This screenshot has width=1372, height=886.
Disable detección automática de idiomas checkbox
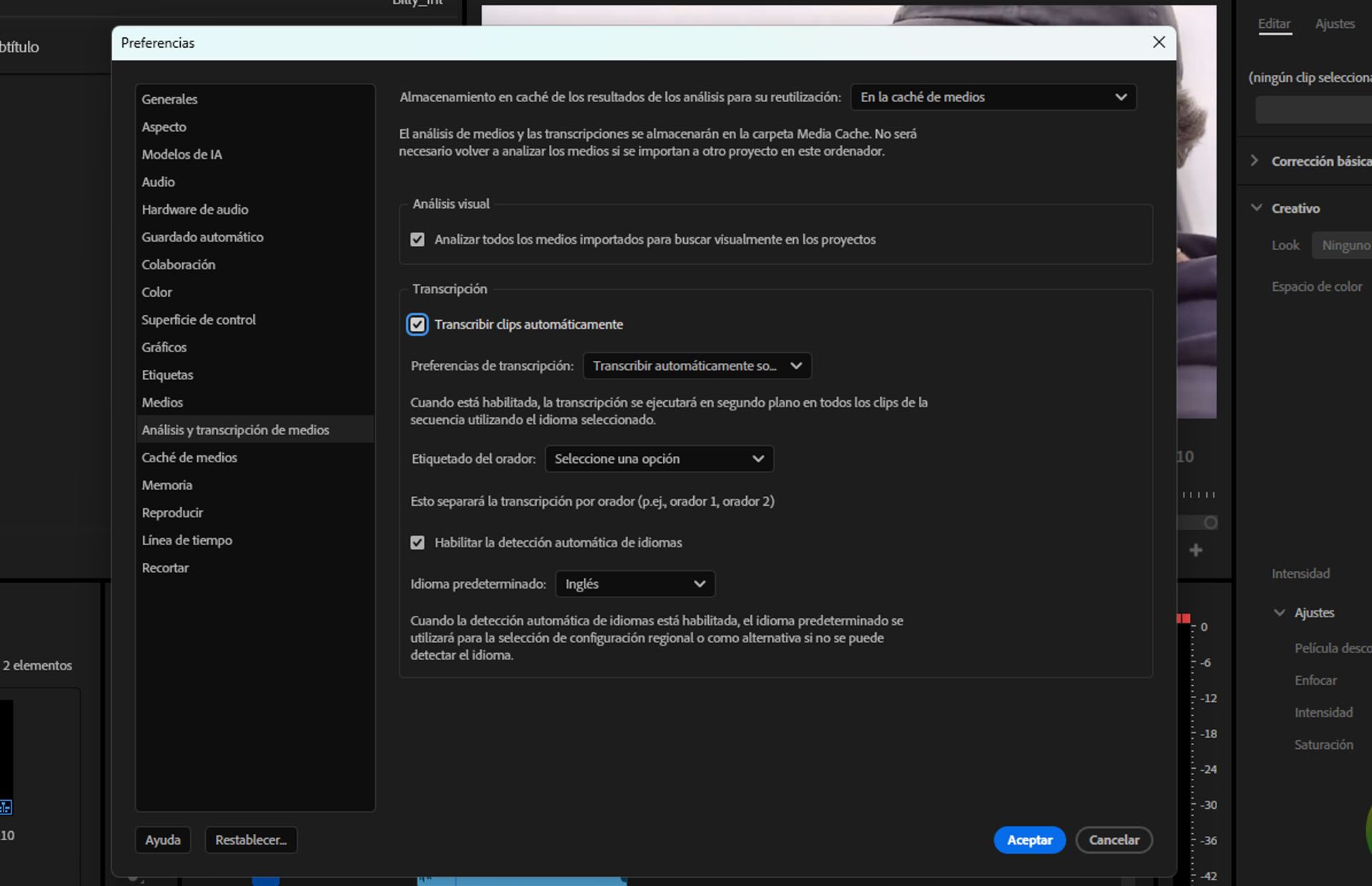point(417,543)
